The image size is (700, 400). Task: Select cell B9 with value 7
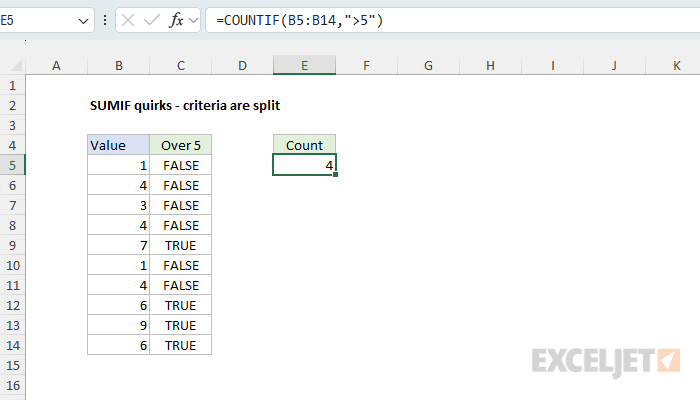[x=119, y=246]
